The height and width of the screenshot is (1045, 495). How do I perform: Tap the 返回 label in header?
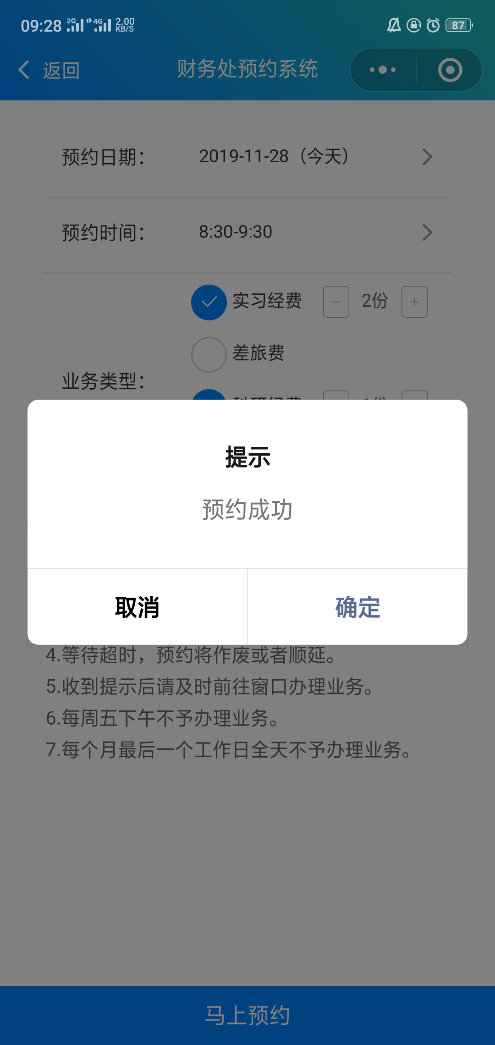[x=61, y=70]
